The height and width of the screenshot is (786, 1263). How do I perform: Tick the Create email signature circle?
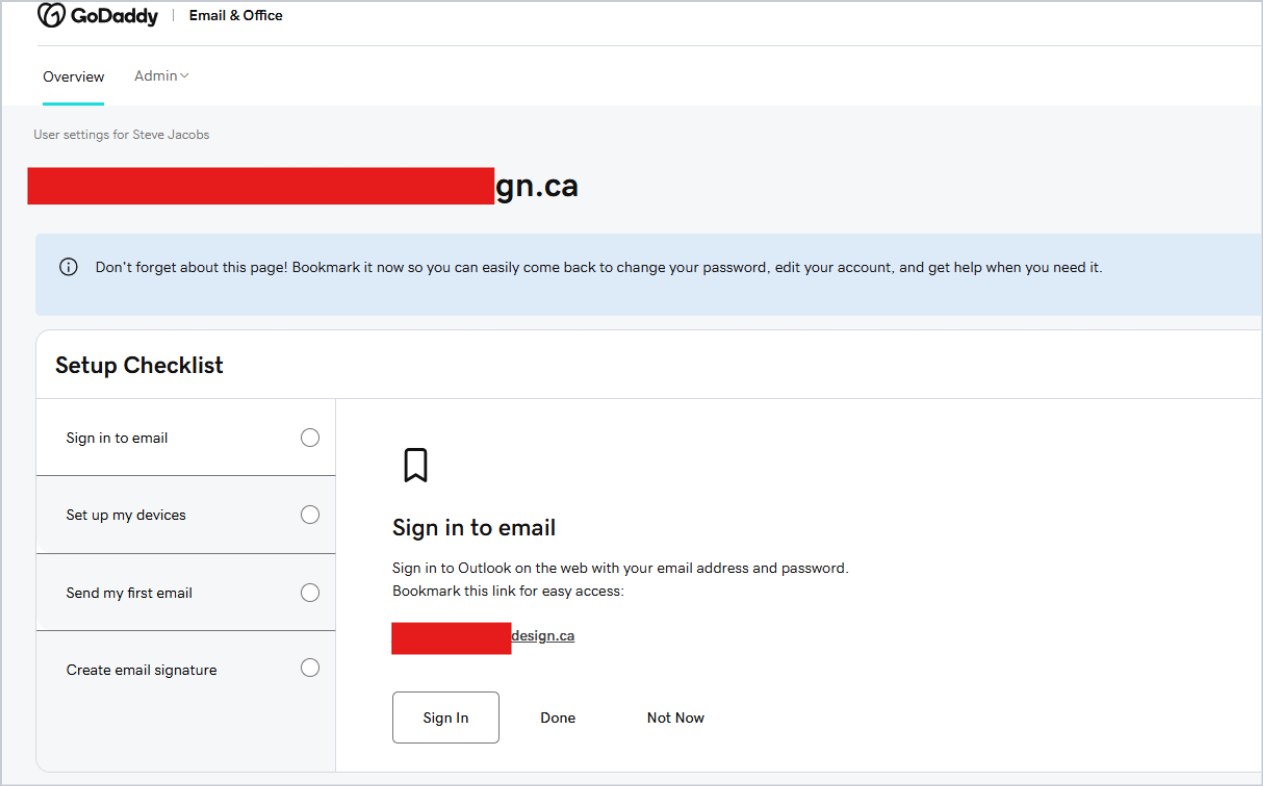coord(310,668)
